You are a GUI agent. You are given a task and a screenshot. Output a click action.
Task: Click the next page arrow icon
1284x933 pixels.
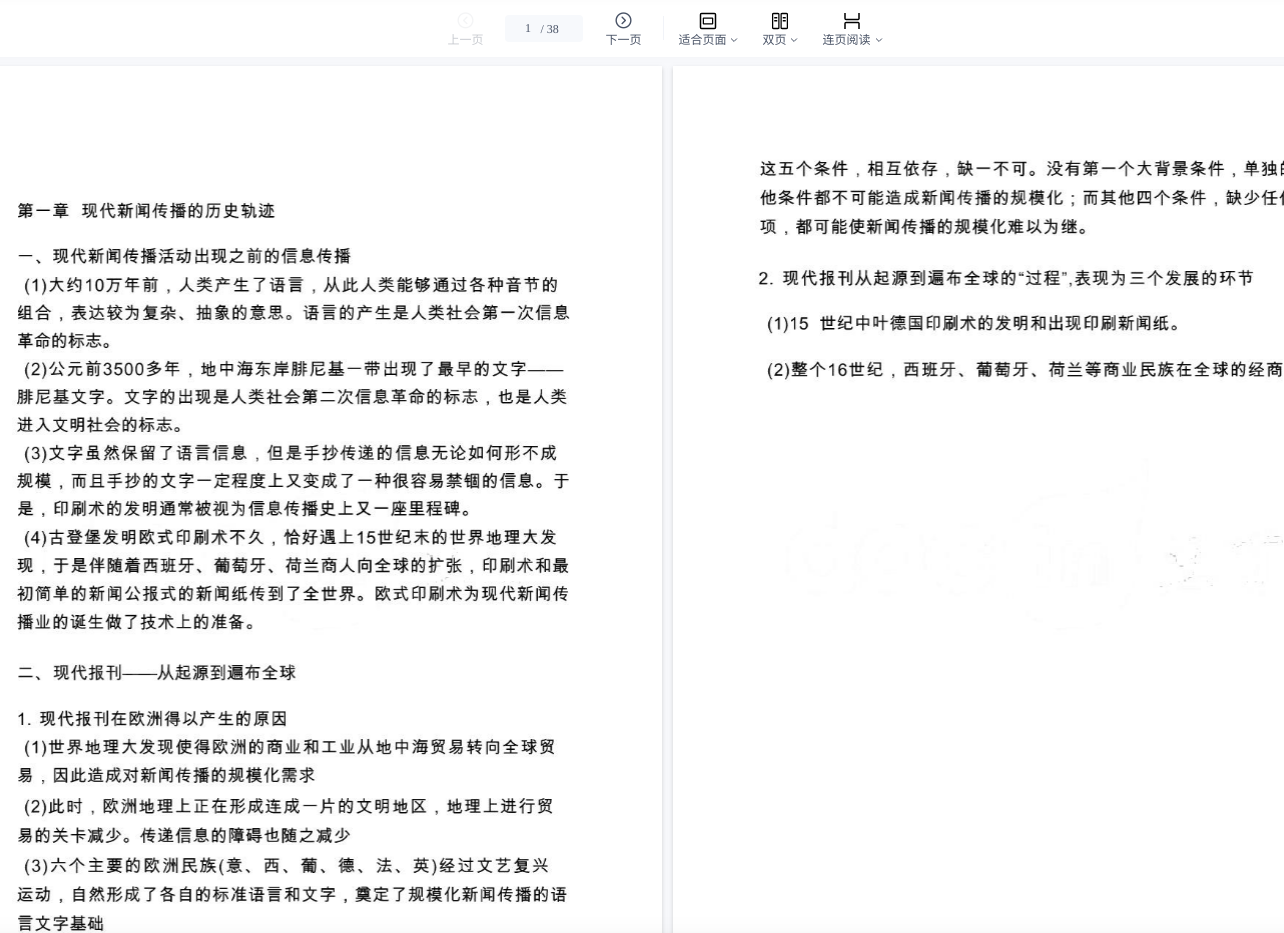[623, 20]
